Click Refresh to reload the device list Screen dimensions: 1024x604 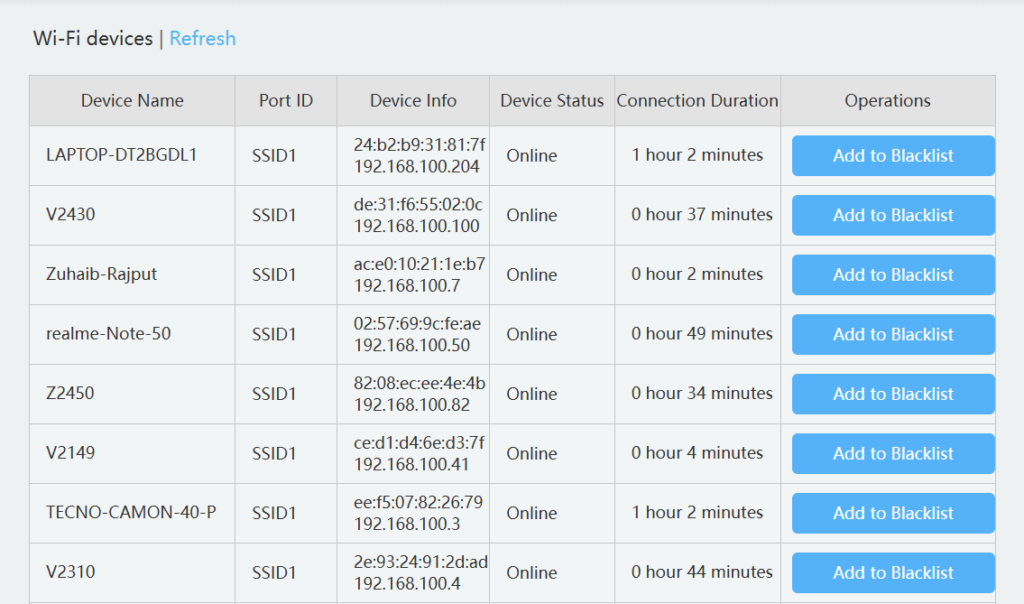[202, 38]
